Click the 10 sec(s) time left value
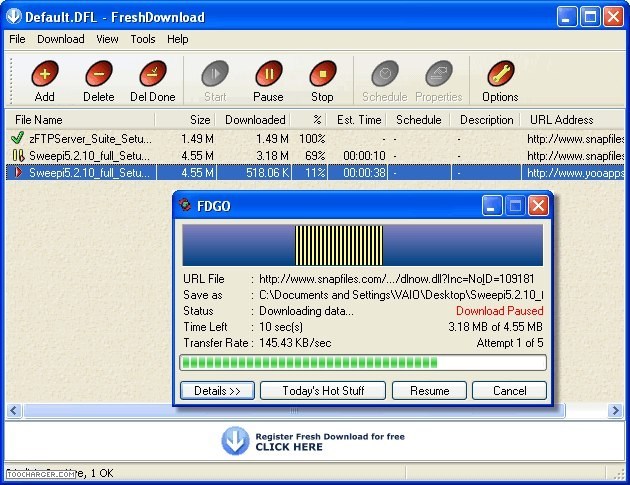 click(x=281, y=327)
